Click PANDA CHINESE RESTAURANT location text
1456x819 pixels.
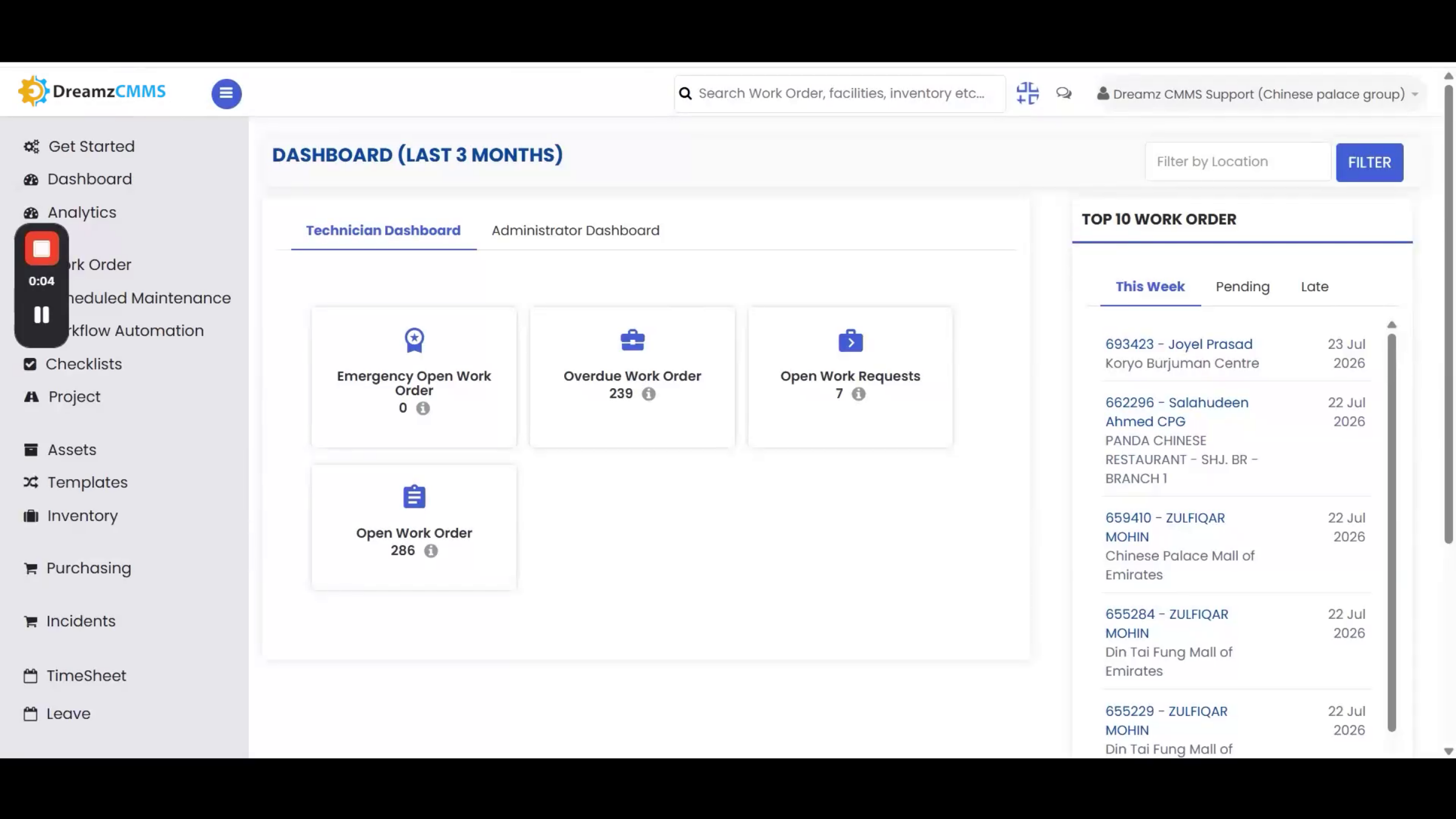click(x=1181, y=459)
